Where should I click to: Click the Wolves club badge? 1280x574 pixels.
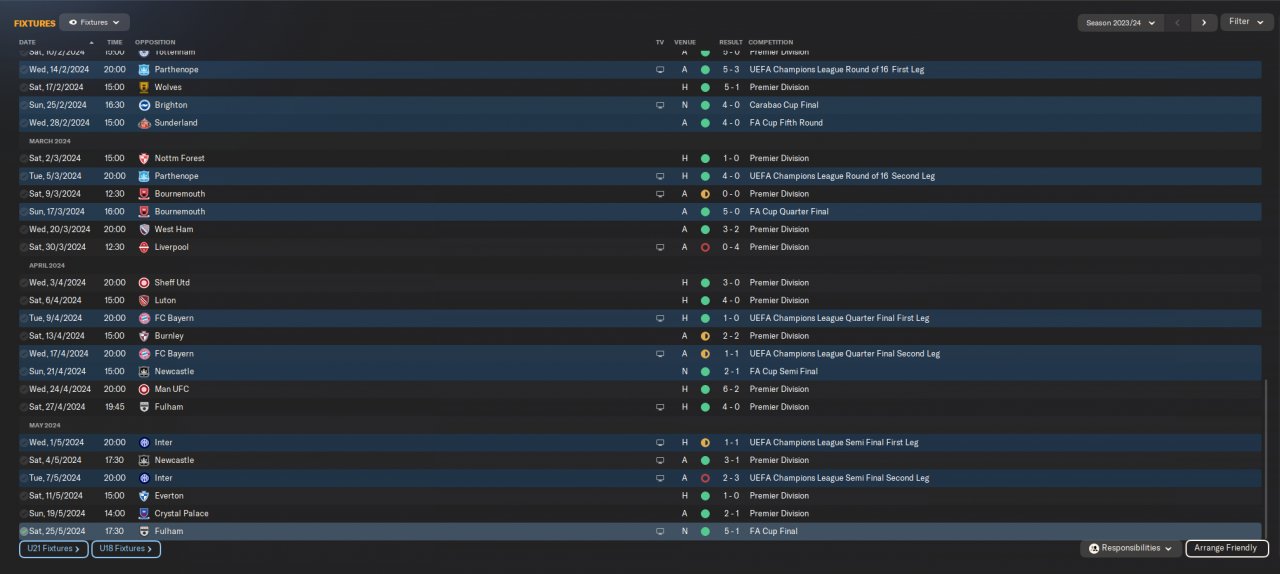[144, 88]
